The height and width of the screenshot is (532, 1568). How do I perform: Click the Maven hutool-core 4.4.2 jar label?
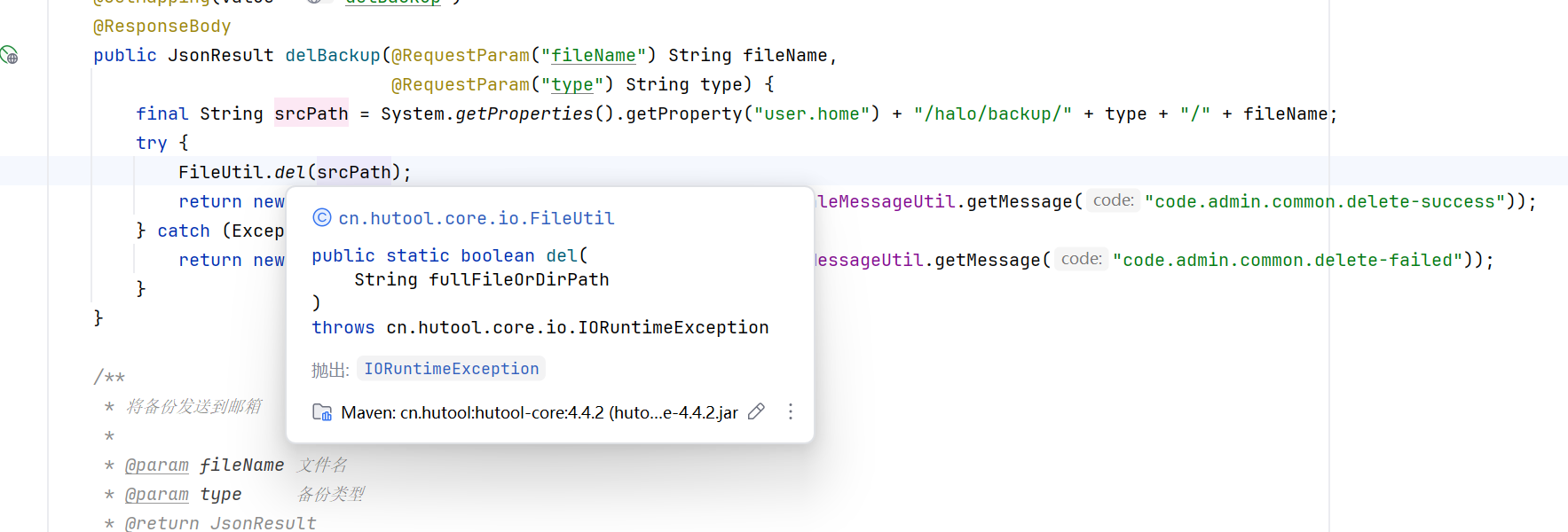tap(539, 412)
